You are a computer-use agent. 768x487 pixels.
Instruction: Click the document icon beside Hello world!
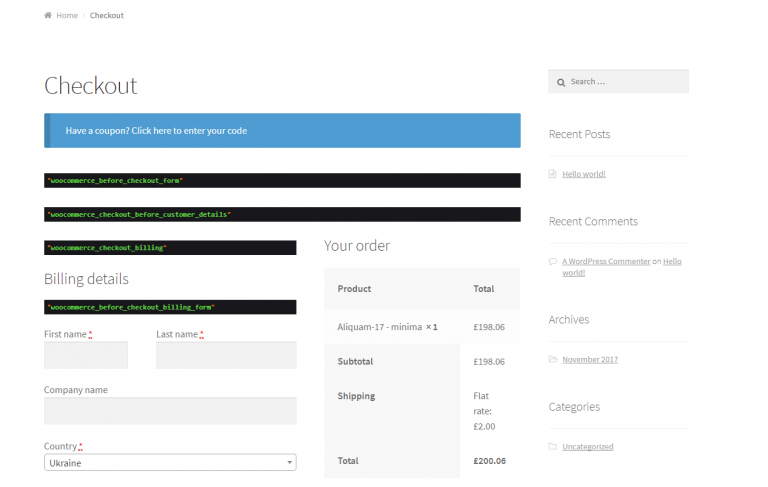(553, 174)
